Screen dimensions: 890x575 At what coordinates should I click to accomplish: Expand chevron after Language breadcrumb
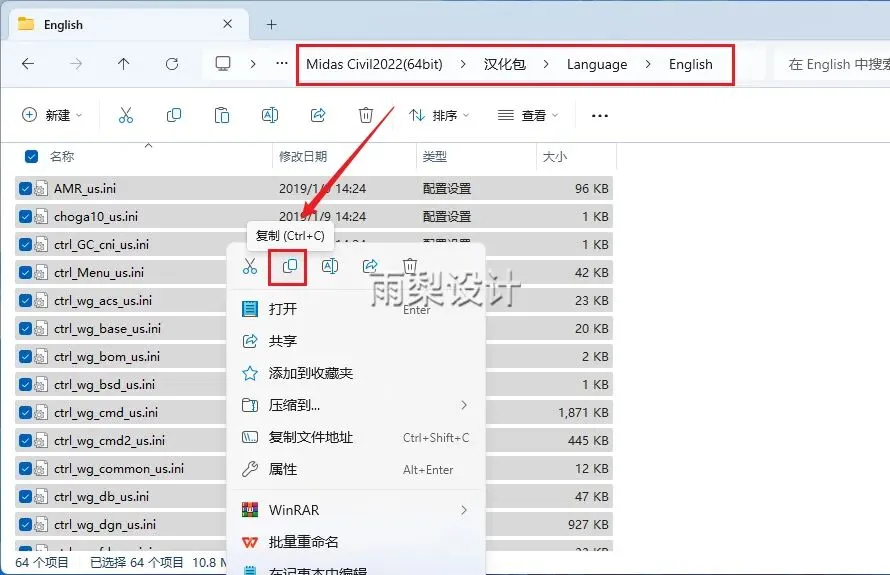point(648,64)
